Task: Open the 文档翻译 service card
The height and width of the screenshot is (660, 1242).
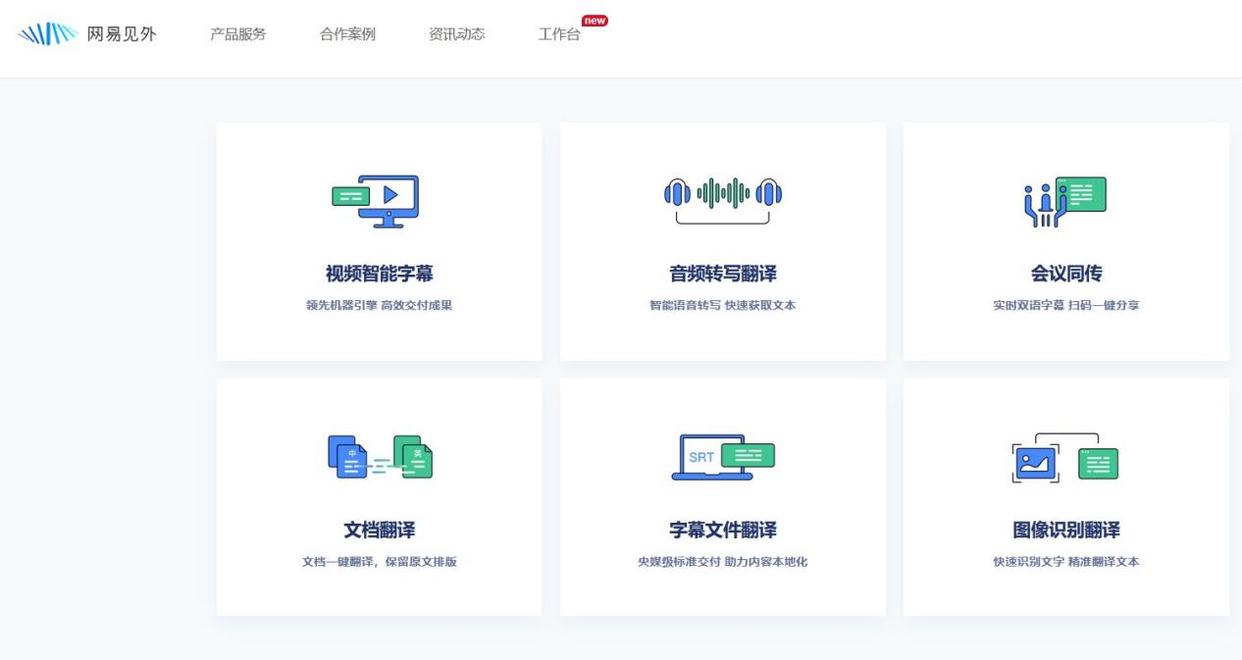Action: 379,496
